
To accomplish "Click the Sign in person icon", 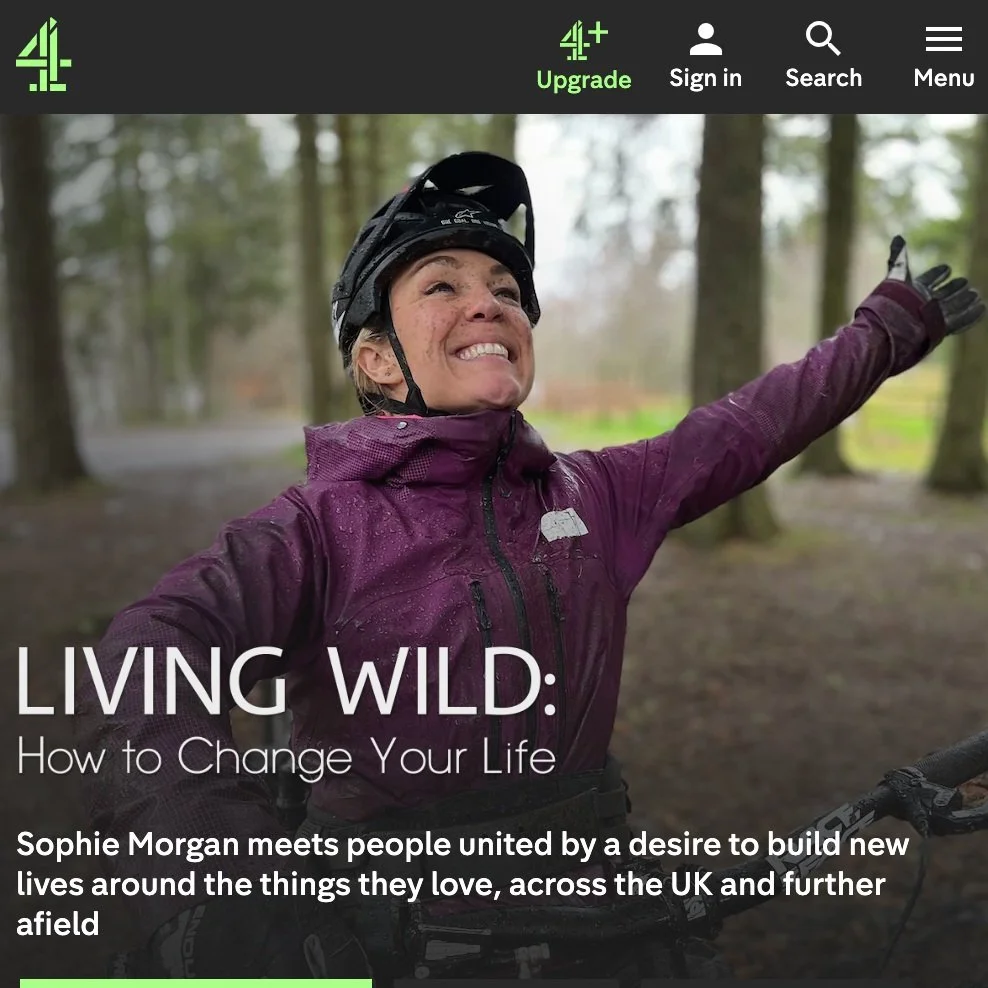I will (706, 39).
